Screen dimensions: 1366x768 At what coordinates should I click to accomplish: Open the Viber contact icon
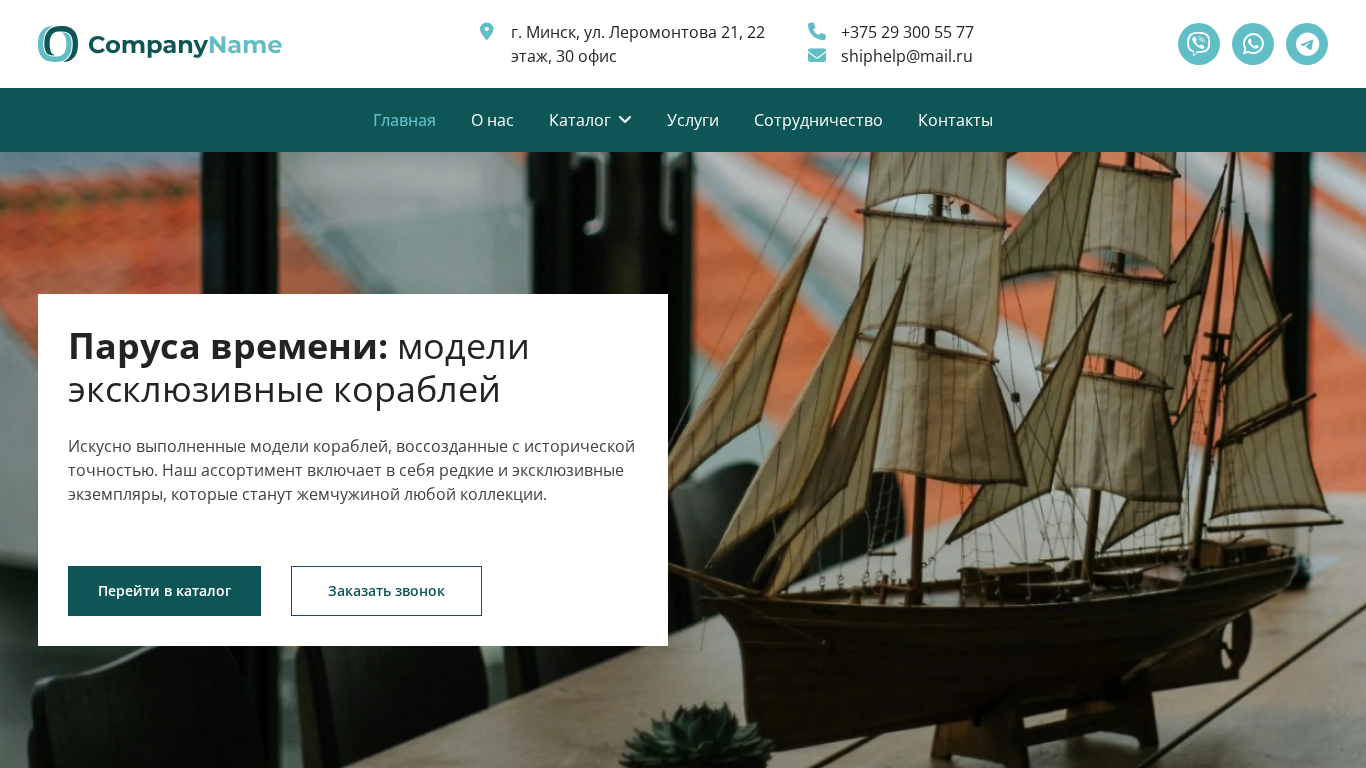1199,44
